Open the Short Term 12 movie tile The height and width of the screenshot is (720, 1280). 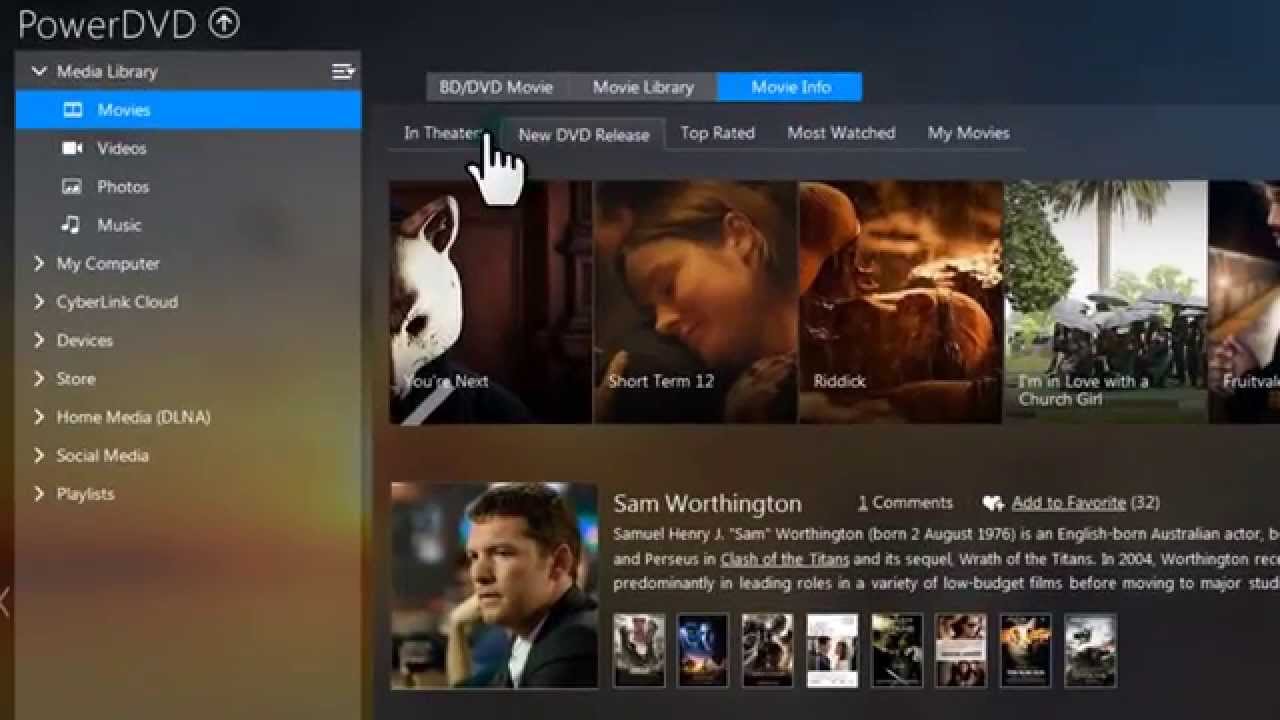(695, 302)
